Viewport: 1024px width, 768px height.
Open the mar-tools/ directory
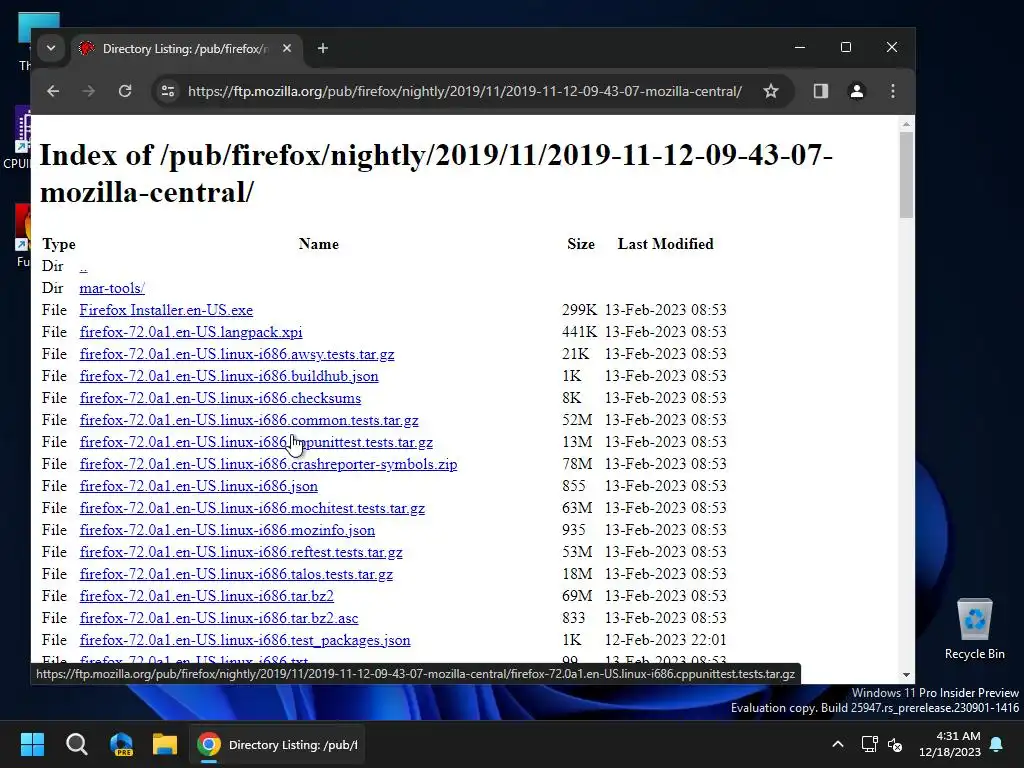point(112,288)
